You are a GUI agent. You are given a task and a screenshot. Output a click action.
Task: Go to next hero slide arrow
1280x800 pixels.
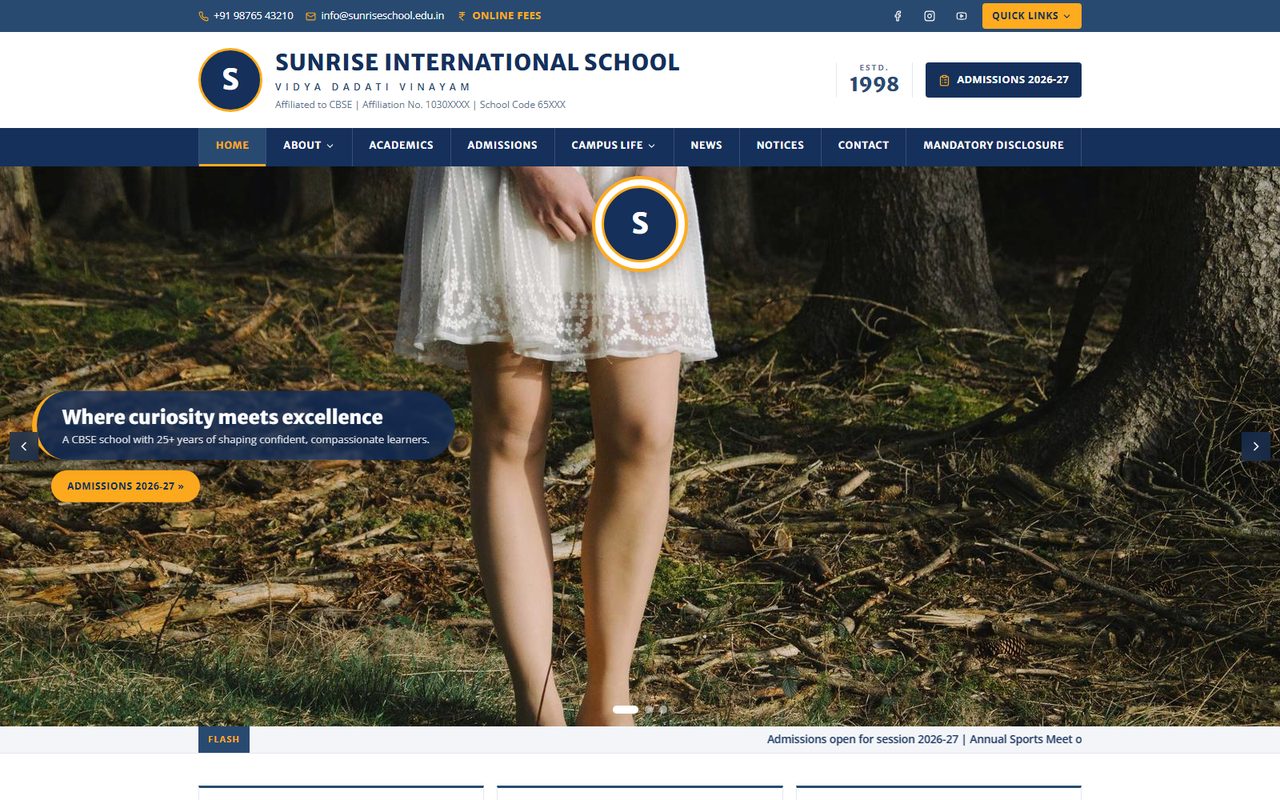1256,446
